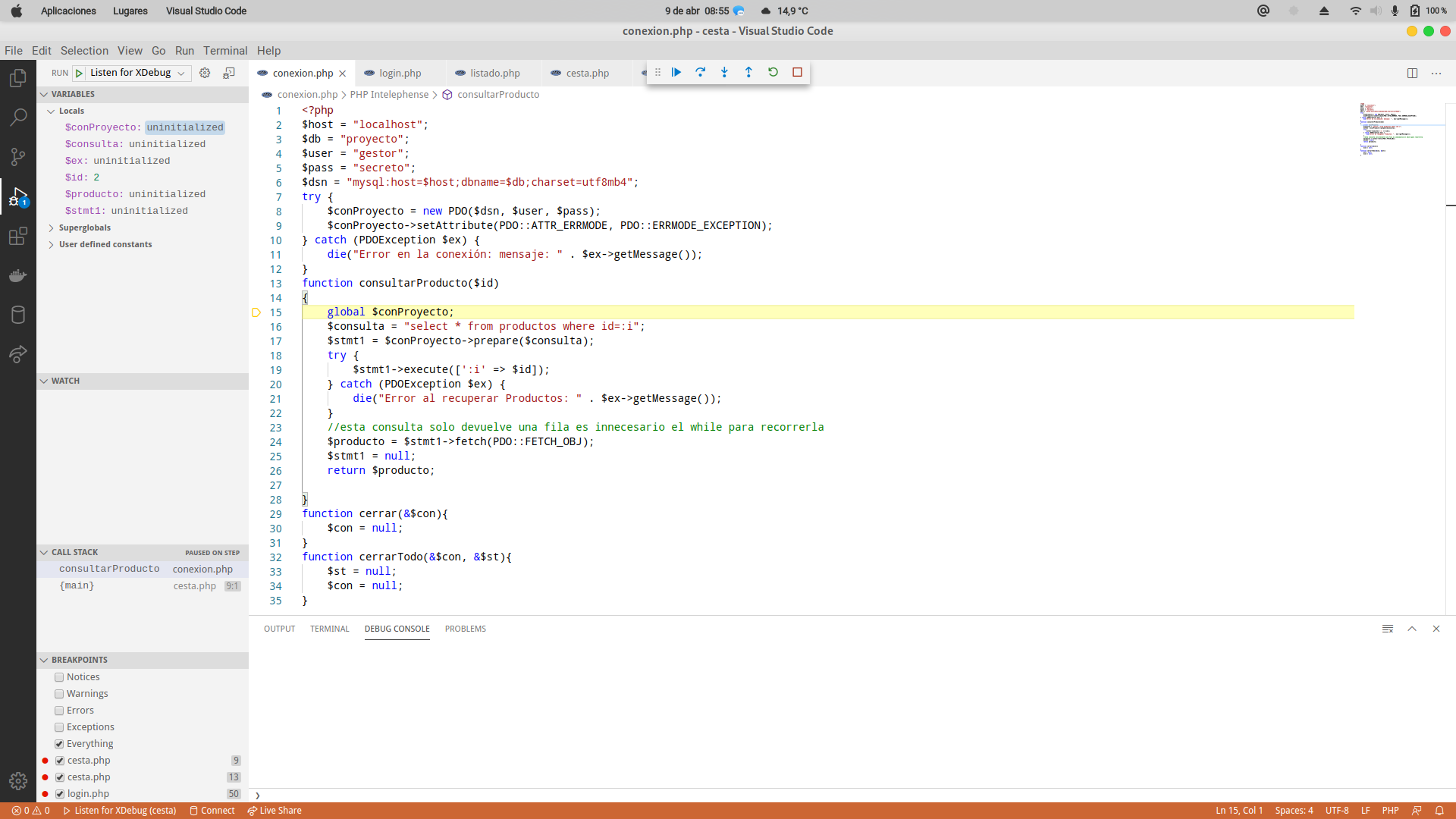Clear the debug console output
This screenshot has height=819, width=1456.
coord(1388,629)
